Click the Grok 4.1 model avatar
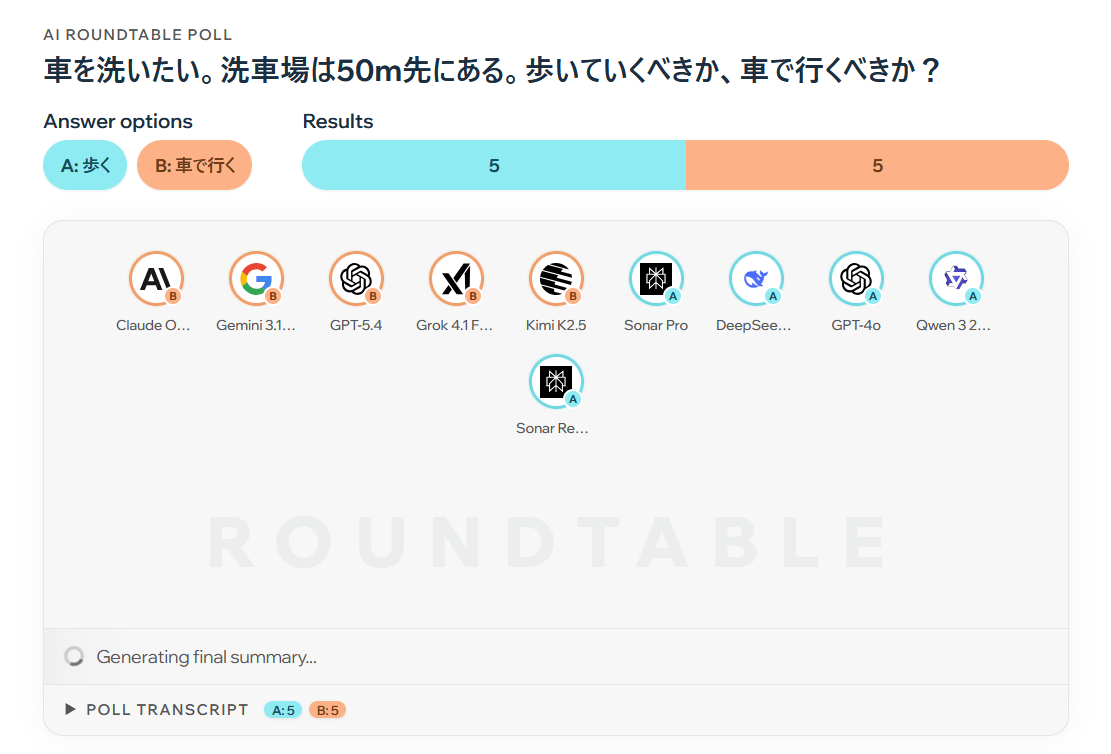 [456, 279]
